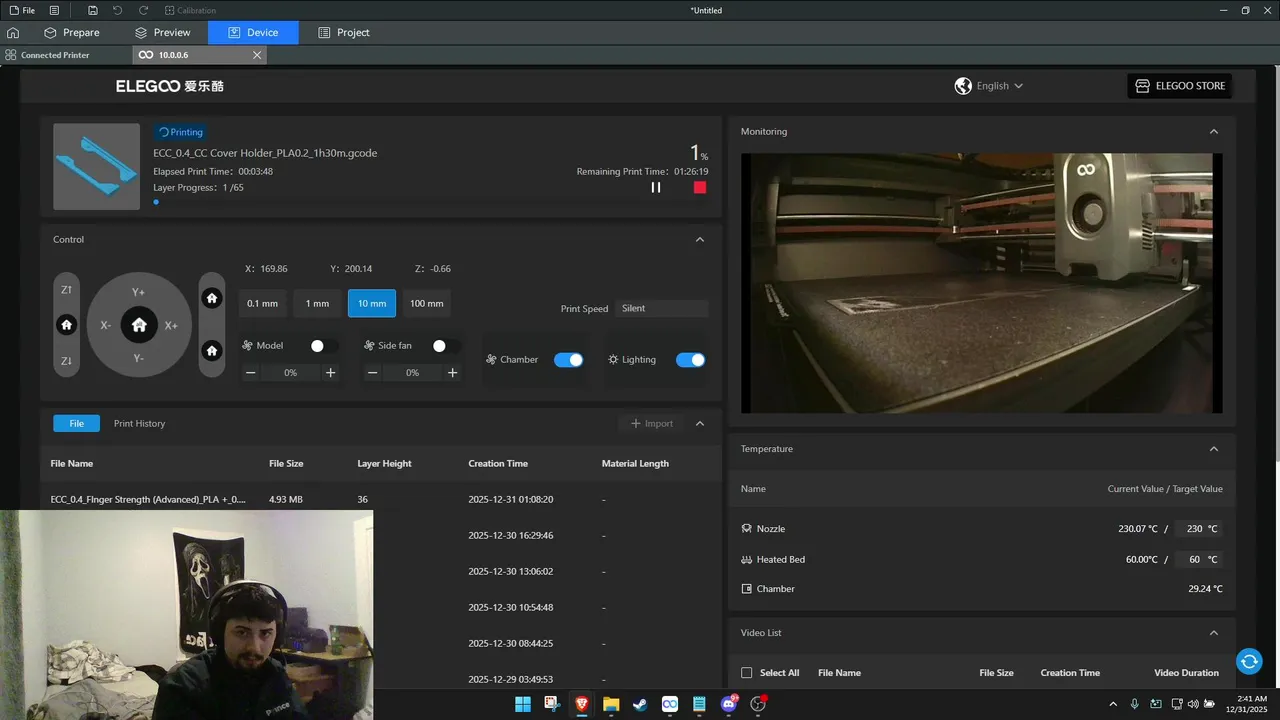Click the Nozzle target temperature field

pos(1198,529)
